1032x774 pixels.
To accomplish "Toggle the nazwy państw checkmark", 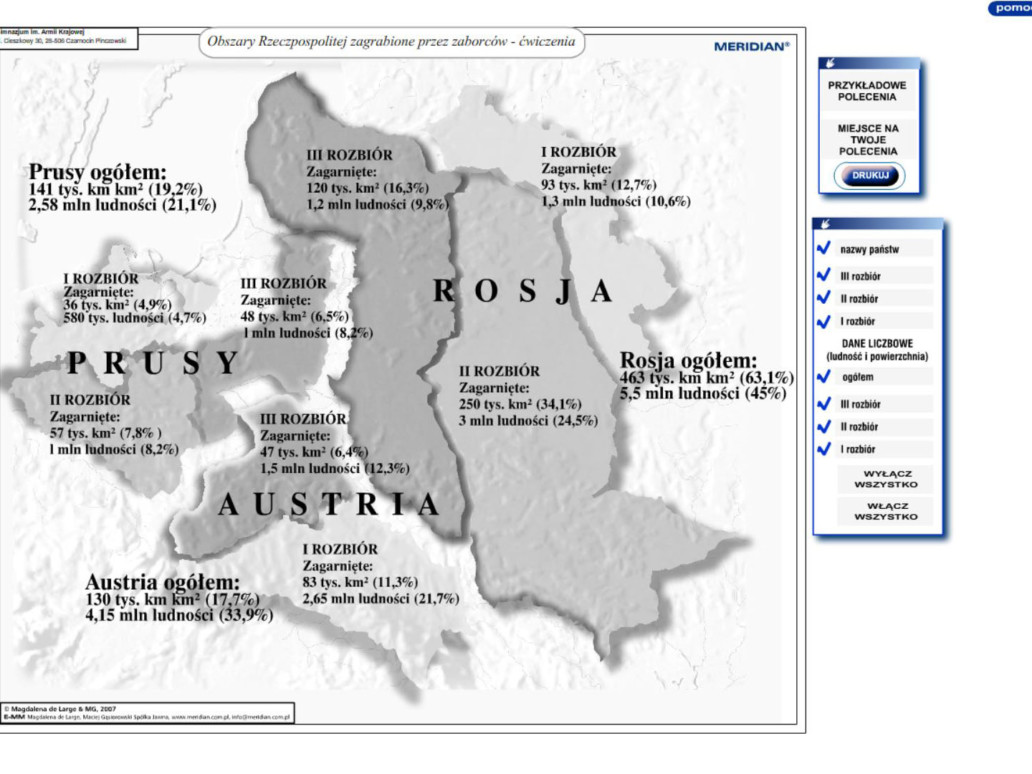I will (x=824, y=249).
